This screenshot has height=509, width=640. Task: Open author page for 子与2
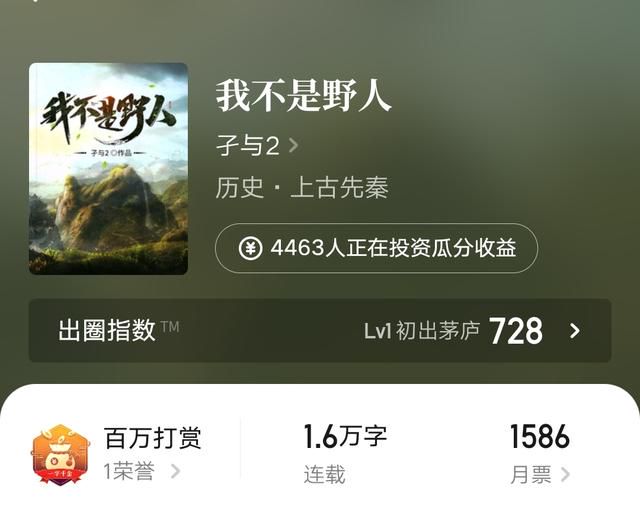coord(248,145)
